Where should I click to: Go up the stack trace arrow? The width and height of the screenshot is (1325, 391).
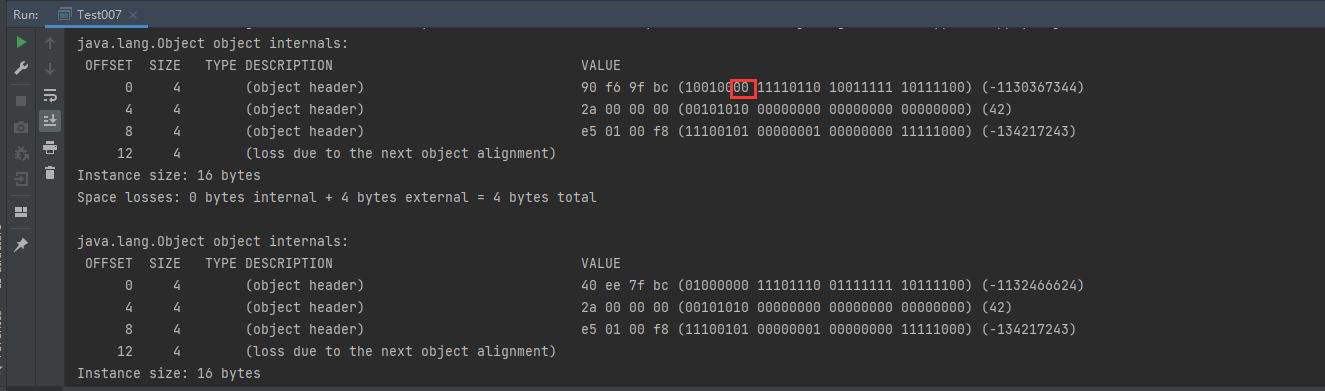[50, 43]
